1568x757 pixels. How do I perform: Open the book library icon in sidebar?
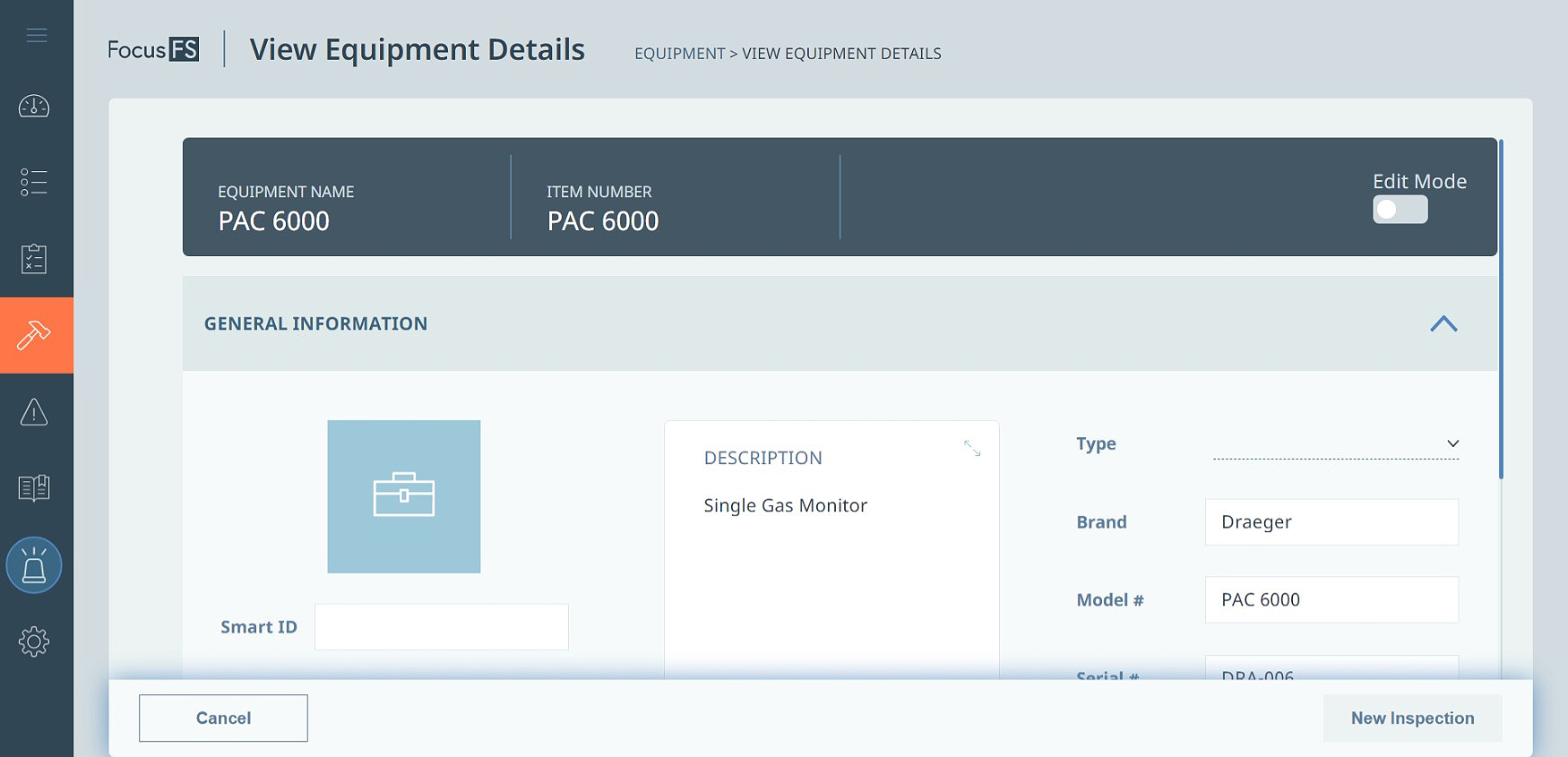[34, 488]
